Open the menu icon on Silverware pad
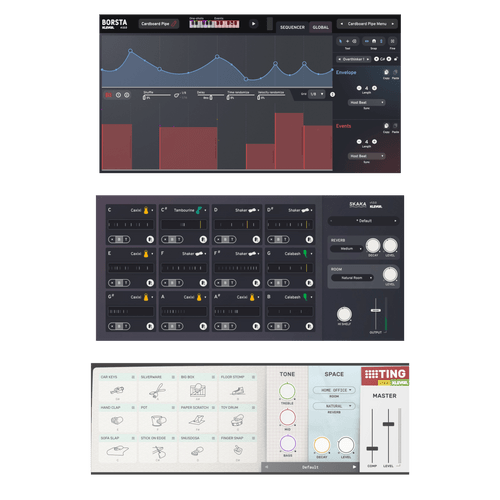Screen dimensions: 500x500 pyautogui.click(x=173, y=377)
